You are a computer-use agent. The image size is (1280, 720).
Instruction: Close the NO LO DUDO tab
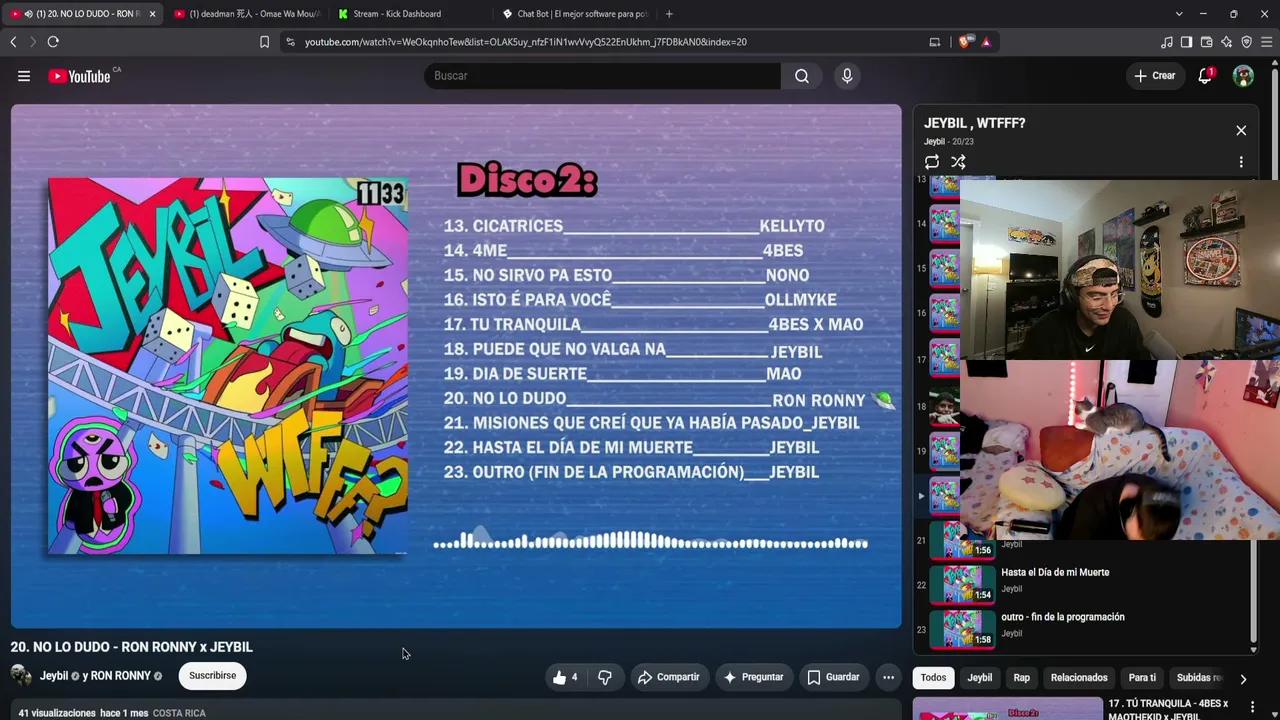coord(152,14)
